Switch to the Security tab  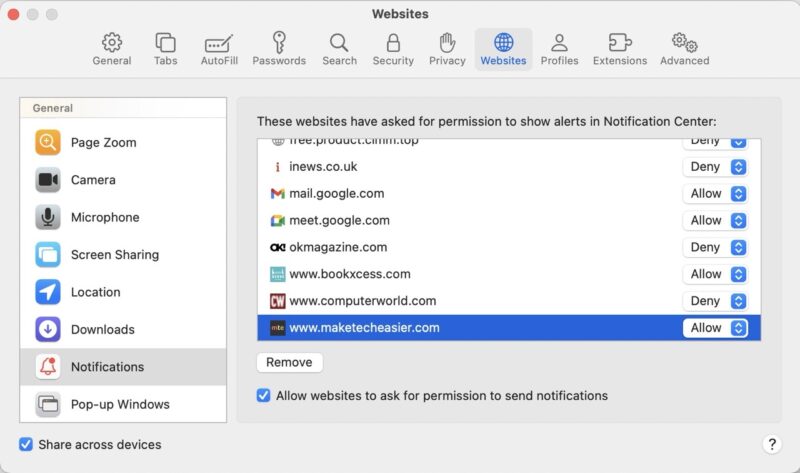click(x=393, y=49)
